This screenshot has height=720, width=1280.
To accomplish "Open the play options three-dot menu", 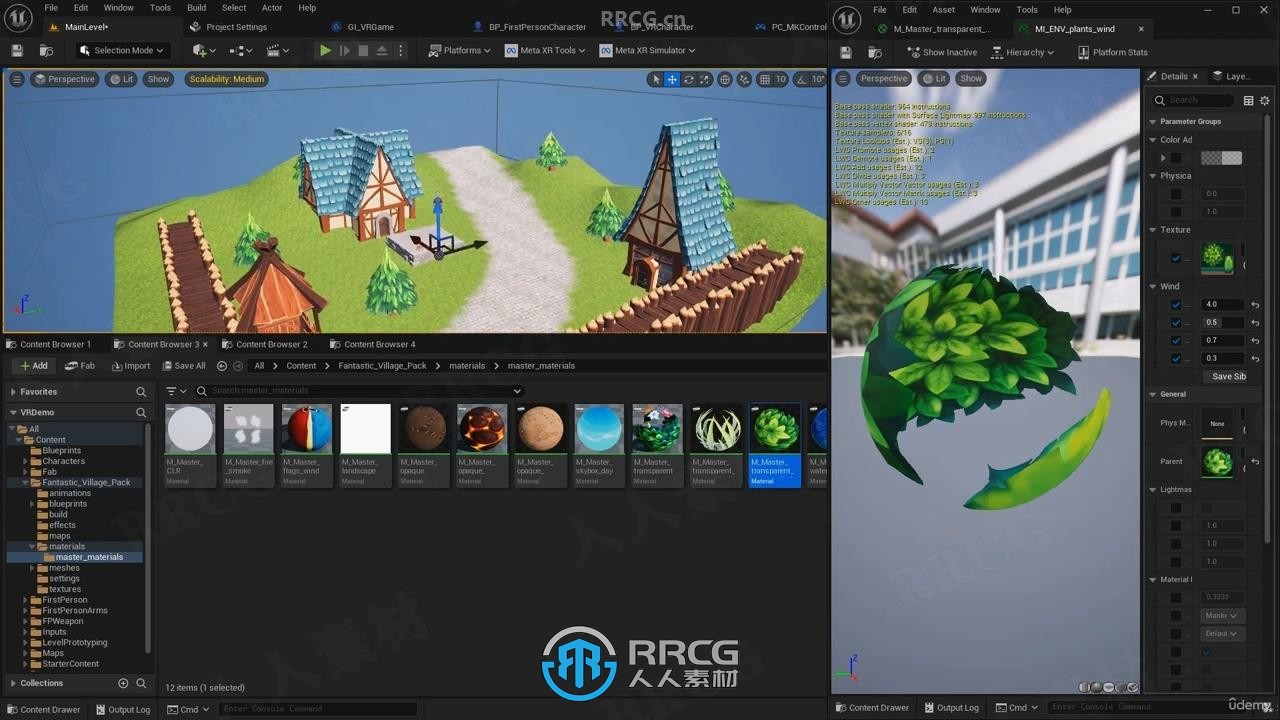I will click(401, 50).
